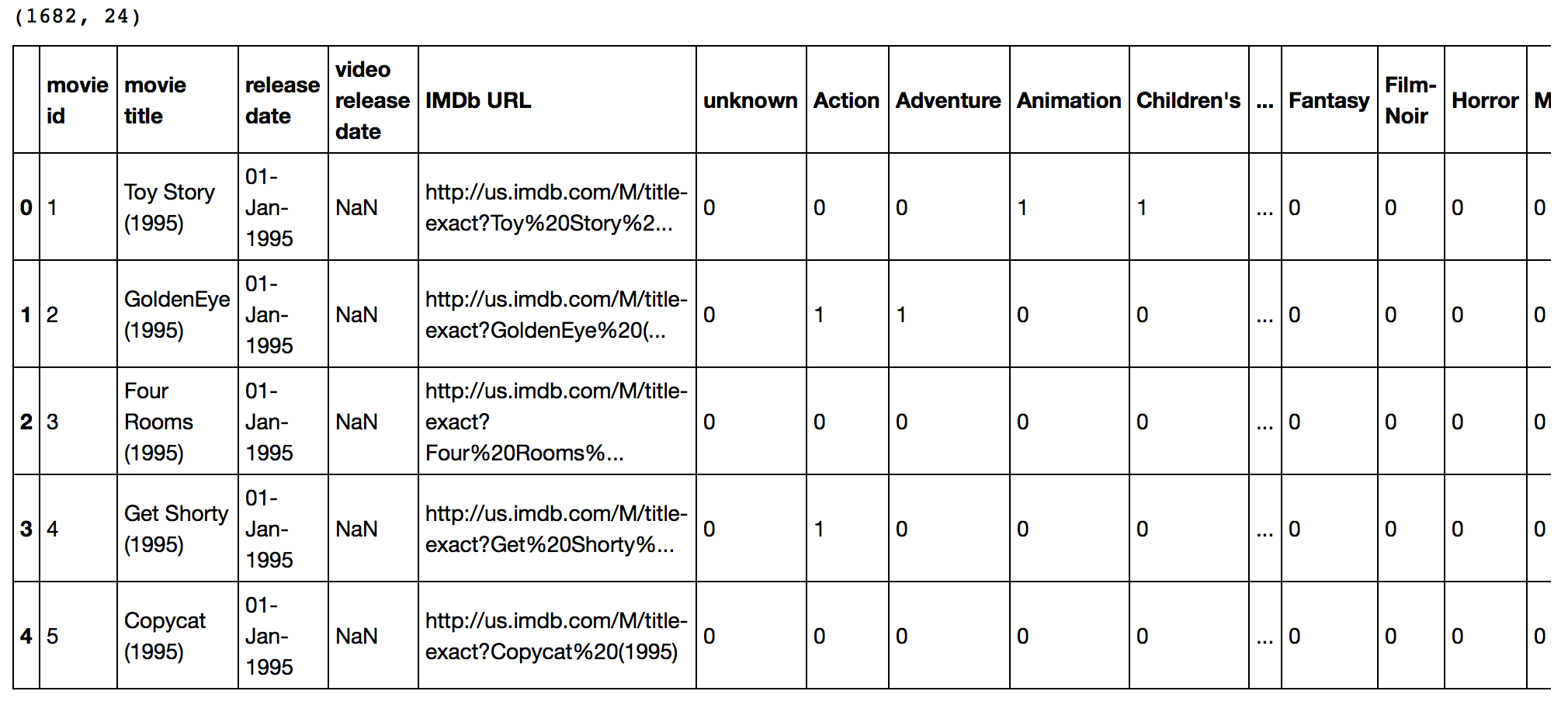Click row index 0 label
Image resolution: width=1568 pixels, height=705 pixels.
point(26,207)
